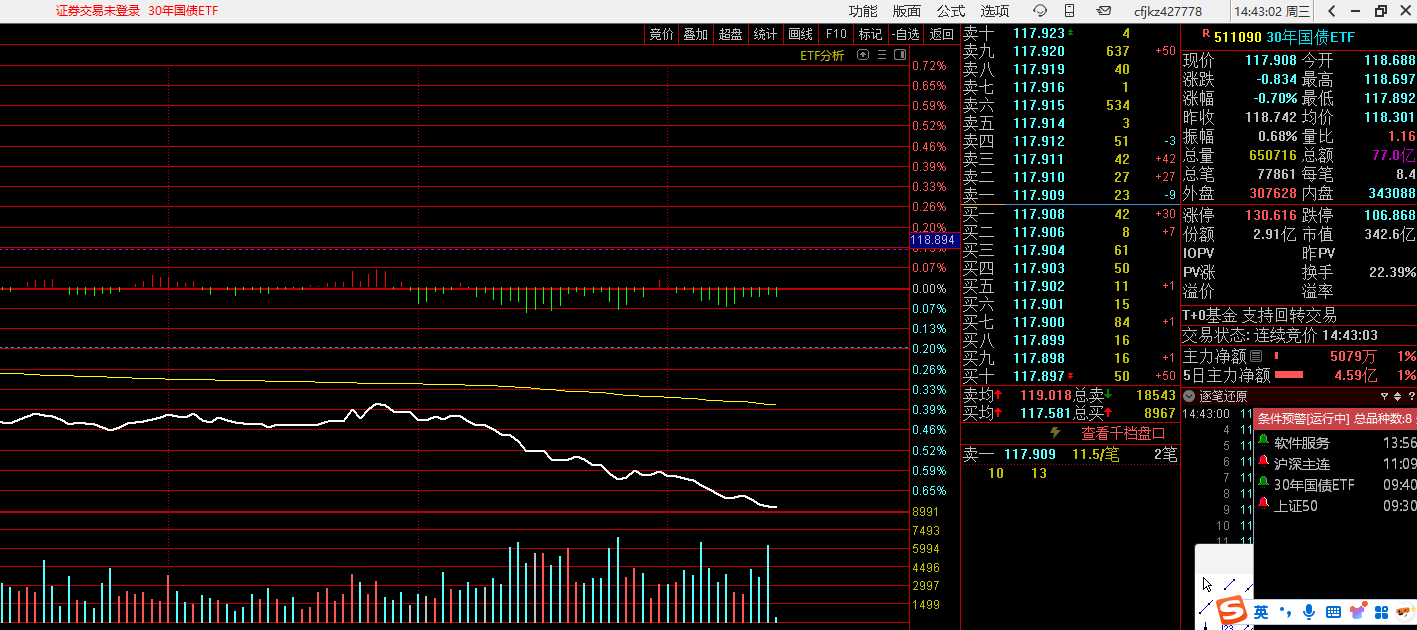Select the 卖九 117.920 order row
This screenshot has width=1417, height=630.
1070,51
